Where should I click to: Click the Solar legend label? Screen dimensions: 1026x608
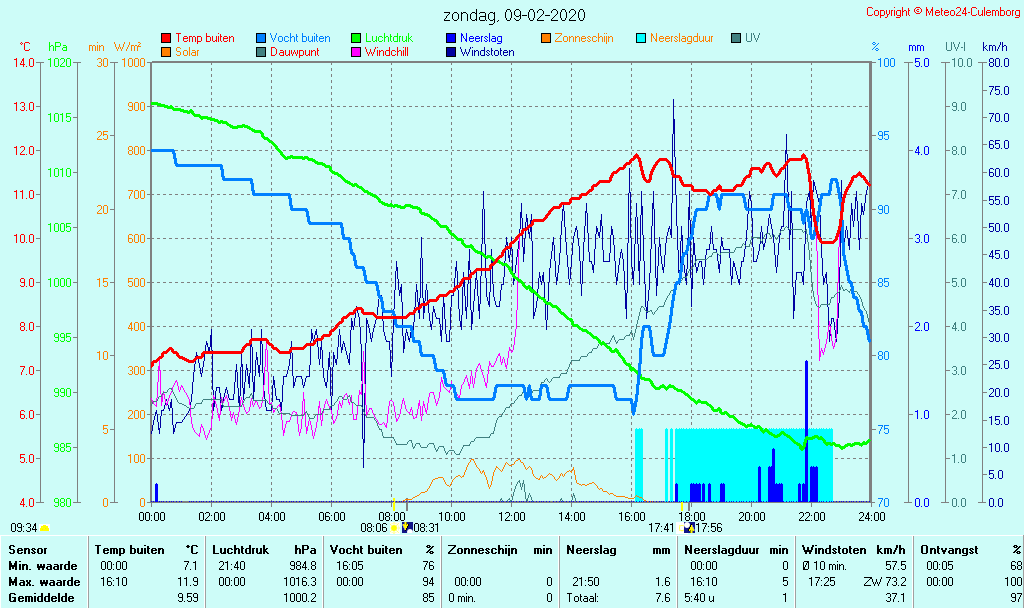pos(187,52)
